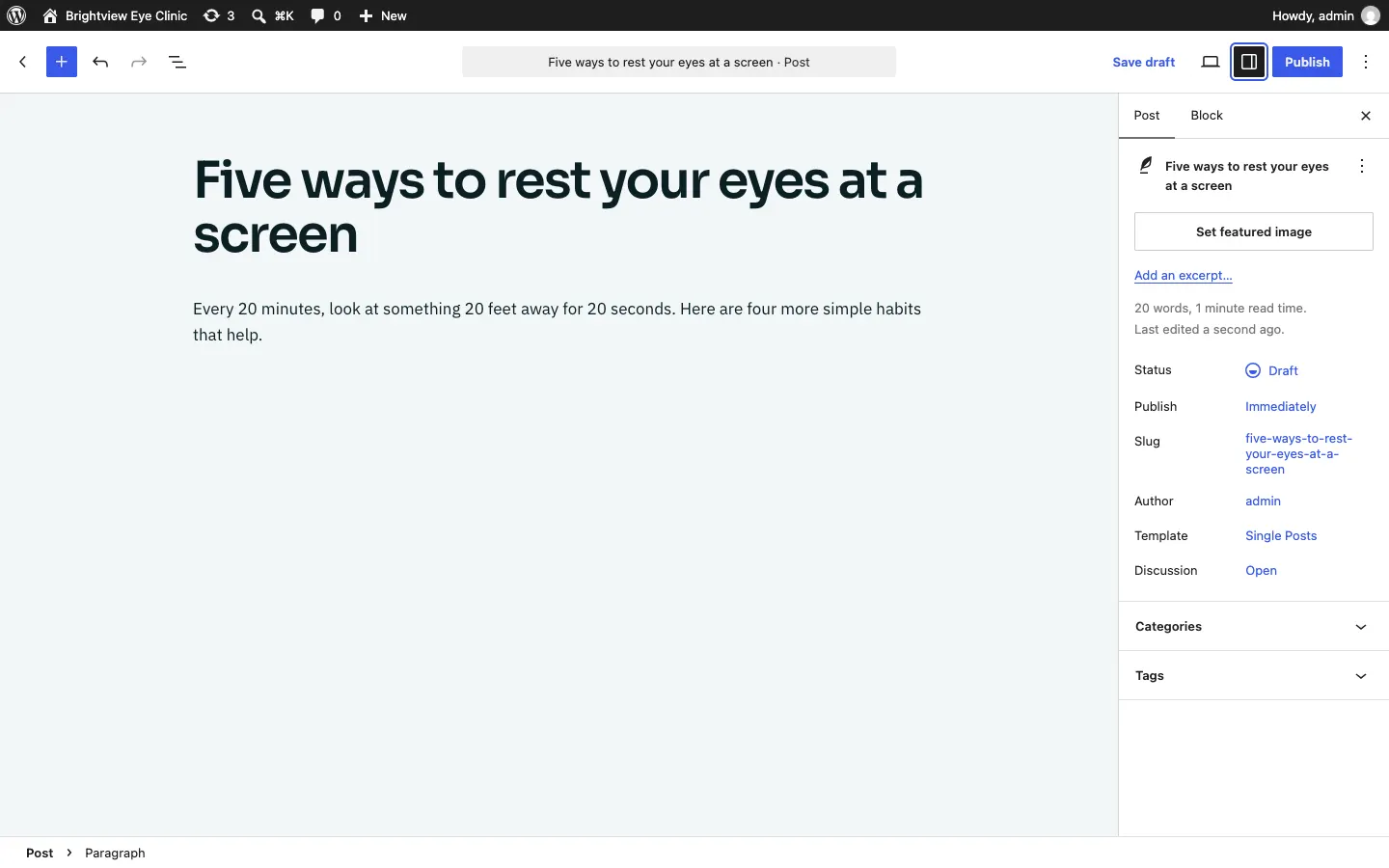Open the New menu in admin bar

coord(383,15)
